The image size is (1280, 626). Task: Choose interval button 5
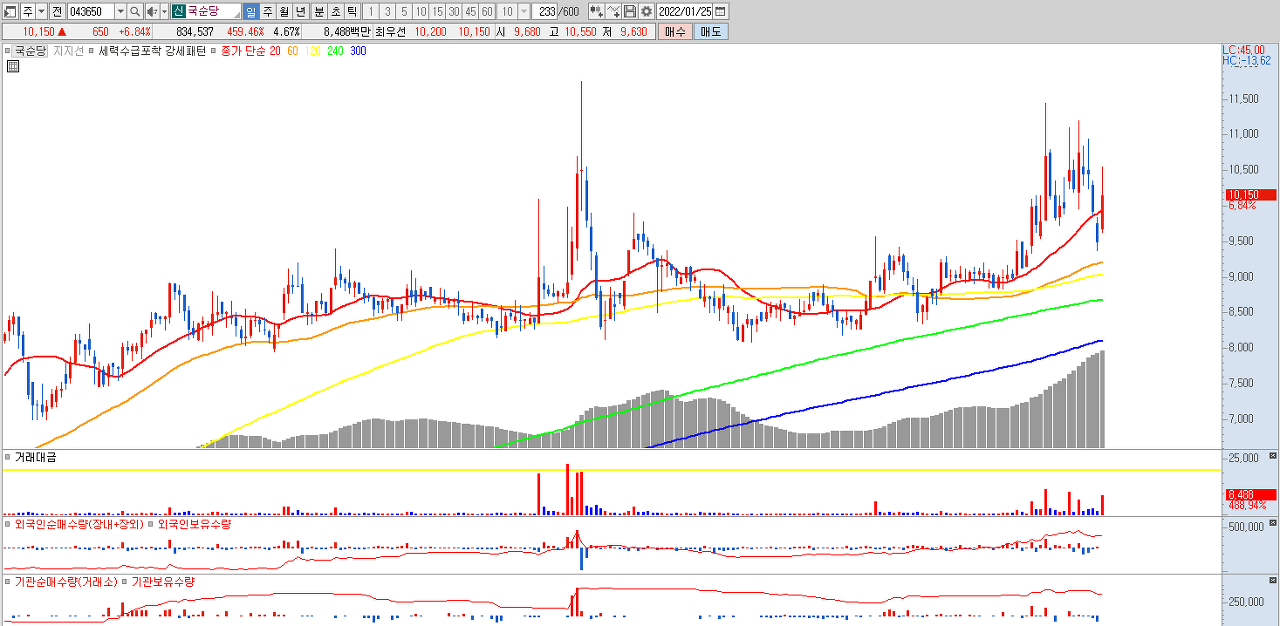[403, 11]
